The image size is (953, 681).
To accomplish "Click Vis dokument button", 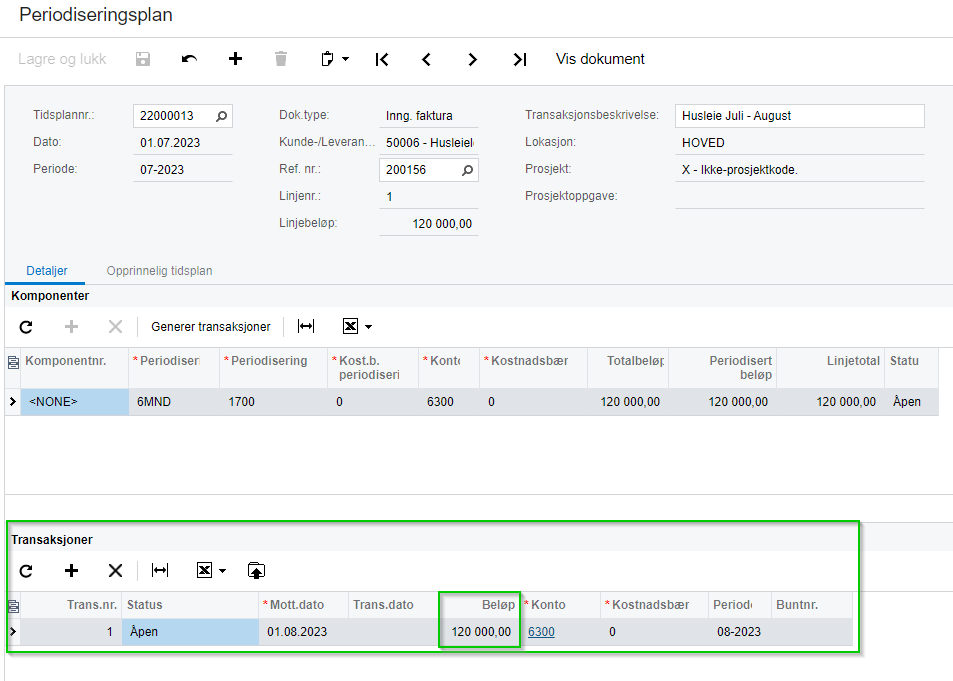I will (600, 59).
